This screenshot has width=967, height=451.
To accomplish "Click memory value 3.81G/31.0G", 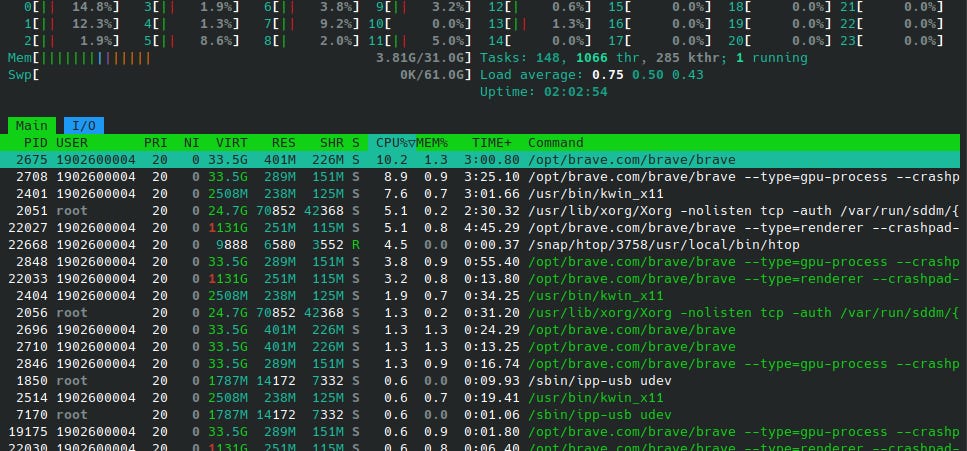I will [x=420, y=58].
